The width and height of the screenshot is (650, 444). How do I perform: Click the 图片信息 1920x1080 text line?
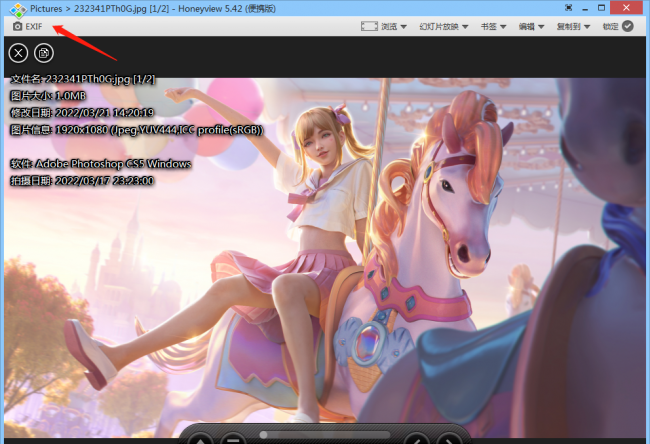pos(136,130)
